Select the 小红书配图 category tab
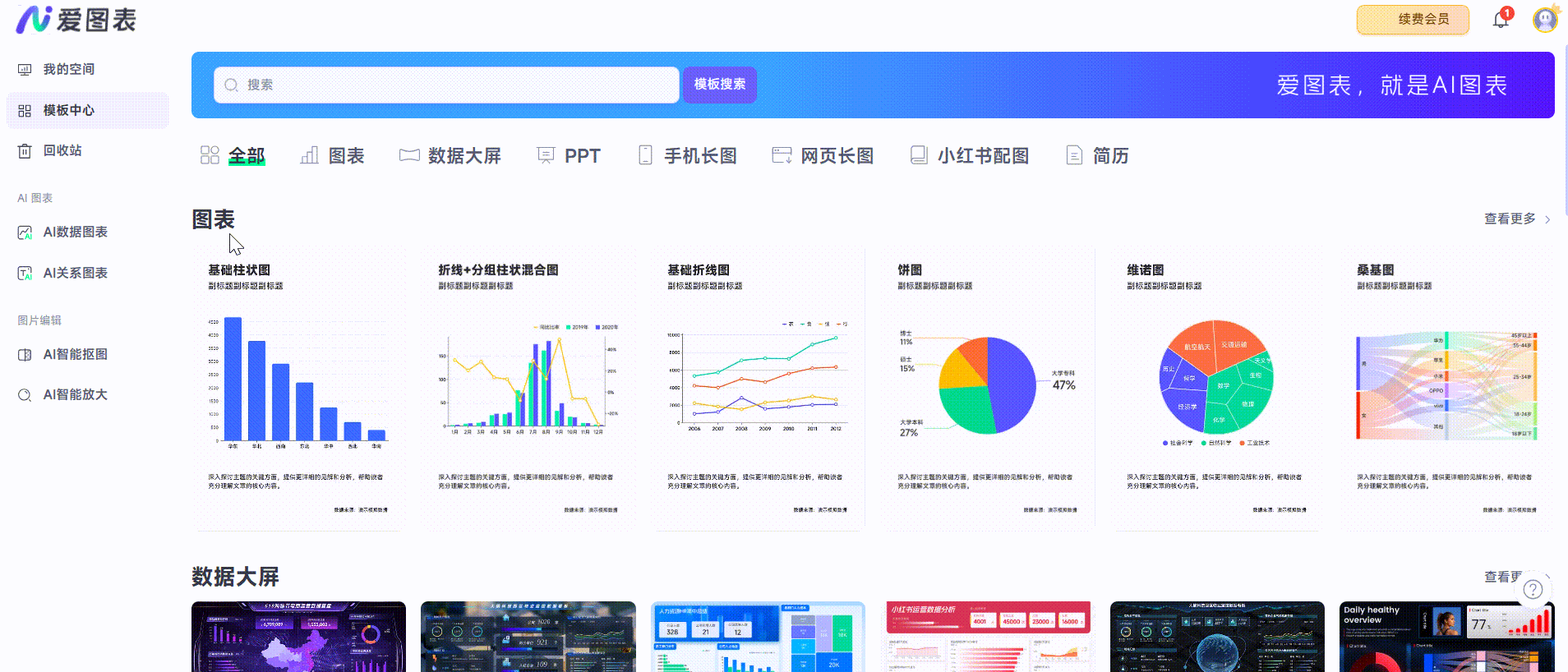Viewport: 1568px width, 672px height. click(970, 156)
